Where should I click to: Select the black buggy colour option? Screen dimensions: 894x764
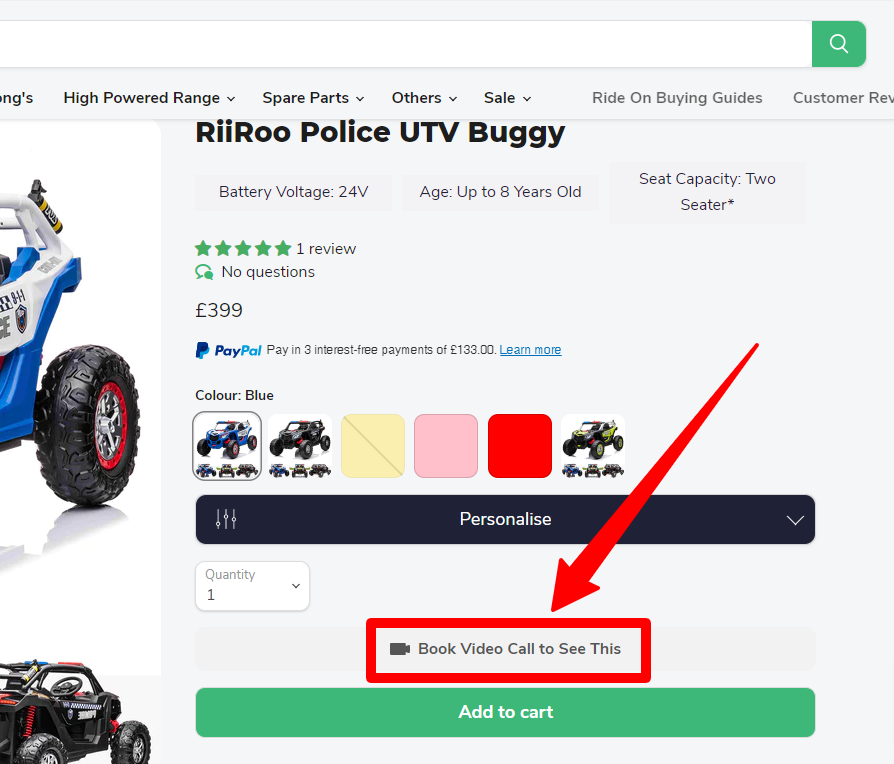click(300, 446)
